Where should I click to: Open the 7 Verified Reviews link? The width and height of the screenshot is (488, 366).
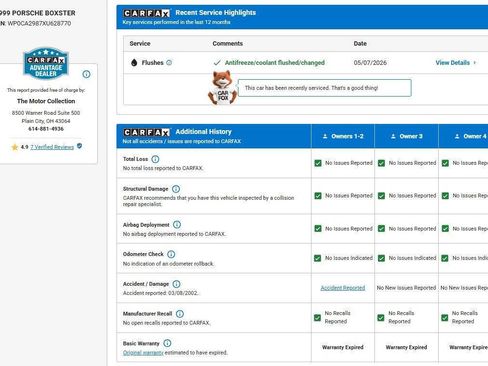pyautogui.click(x=52, y=147)
